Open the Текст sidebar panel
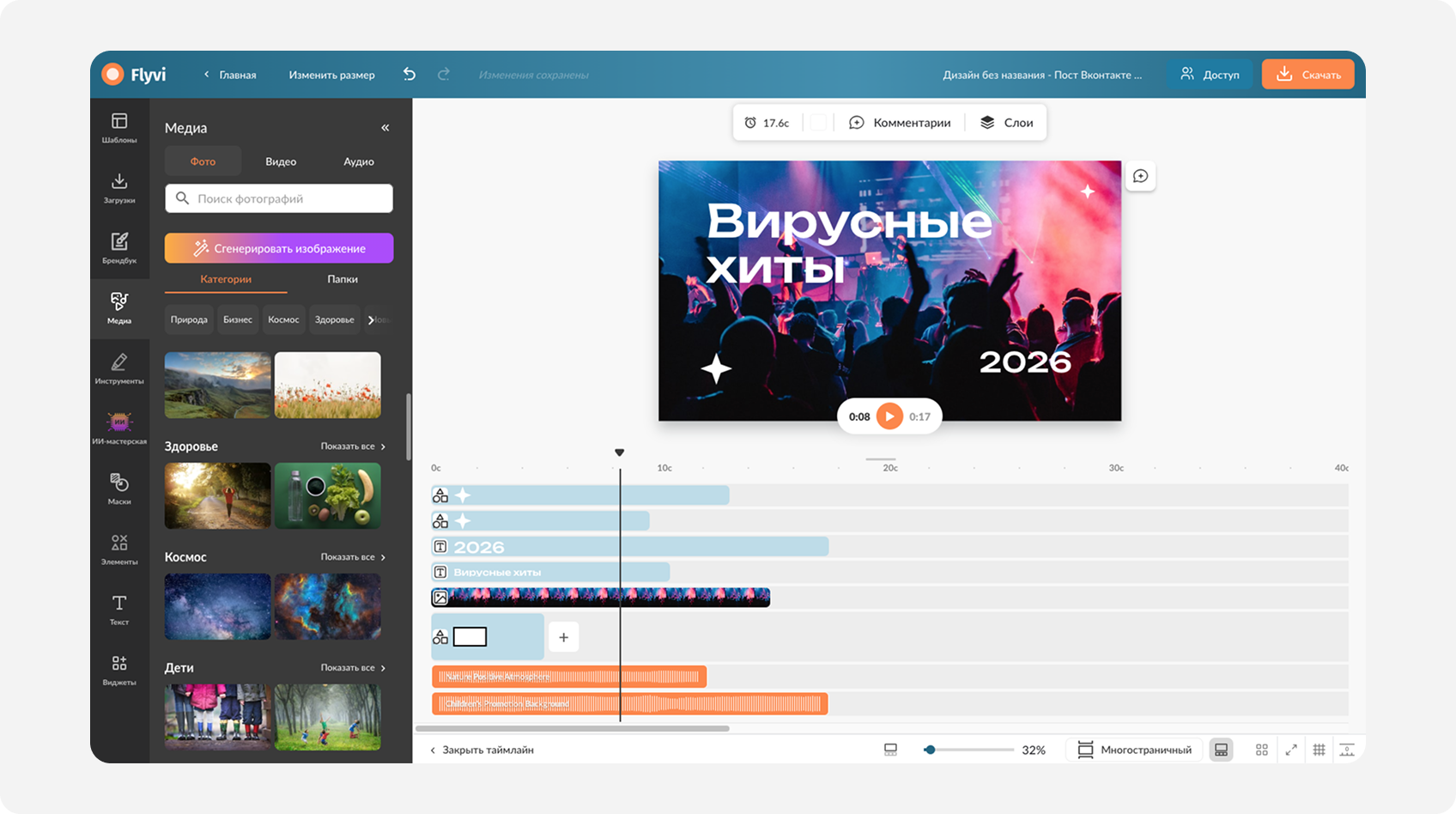1456x814 pixels. [x=119, y=610]
